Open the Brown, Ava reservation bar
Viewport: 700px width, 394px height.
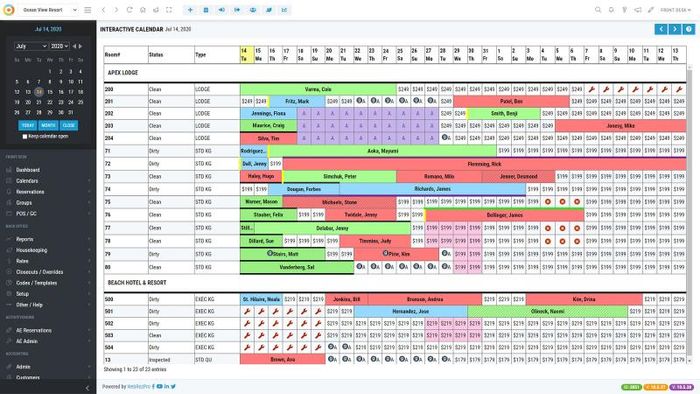(x=283, y=359)
